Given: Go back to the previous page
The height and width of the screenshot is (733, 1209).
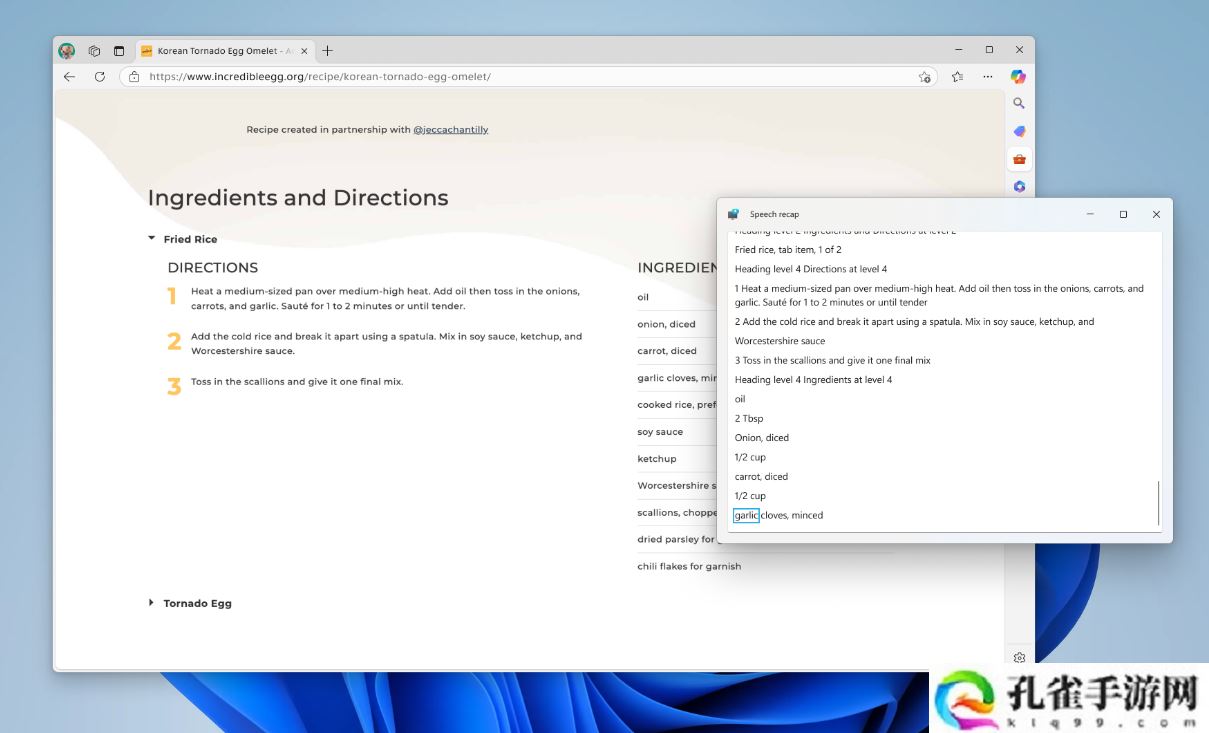Looking at the screenshot, I should 69,76.
